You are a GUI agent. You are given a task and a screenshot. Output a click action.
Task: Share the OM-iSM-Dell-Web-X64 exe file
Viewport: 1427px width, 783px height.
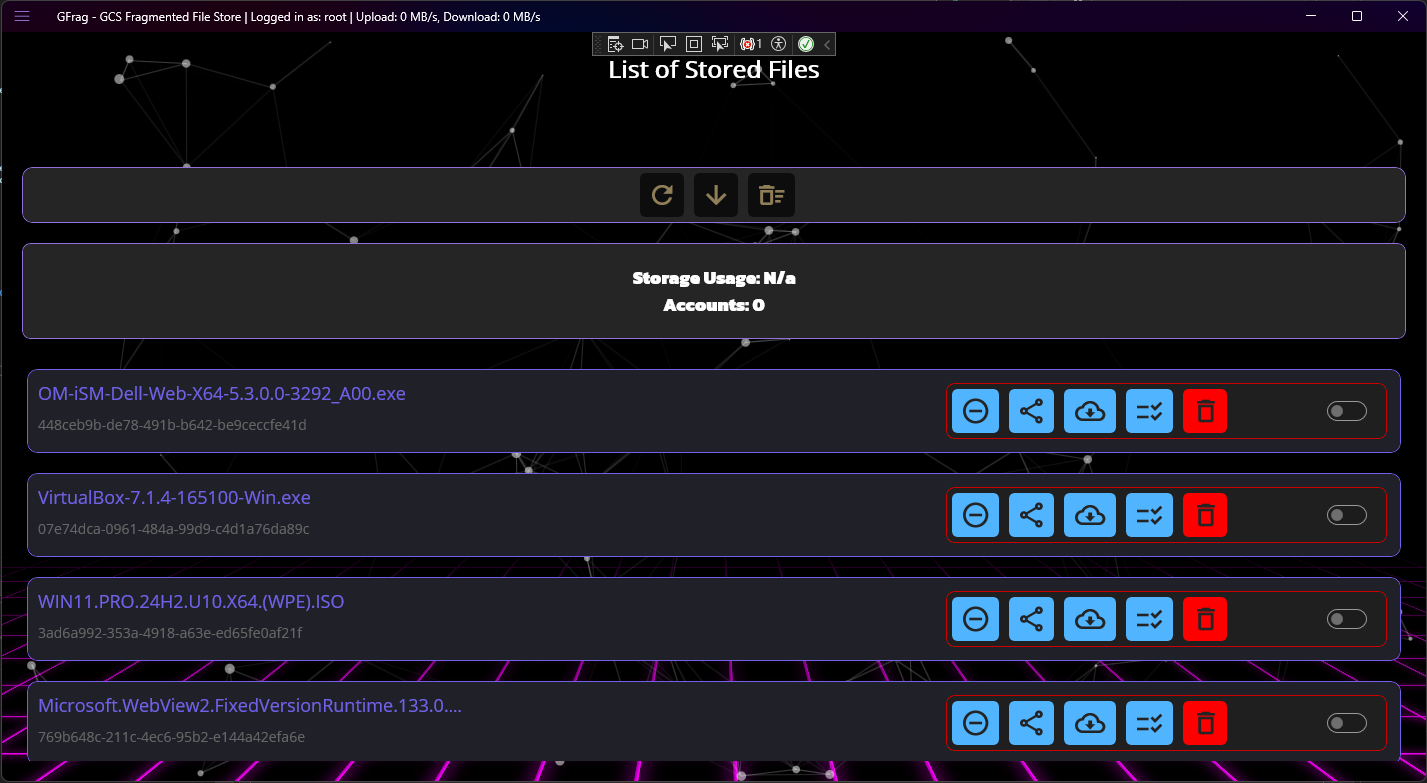[x=1031, y=411]
